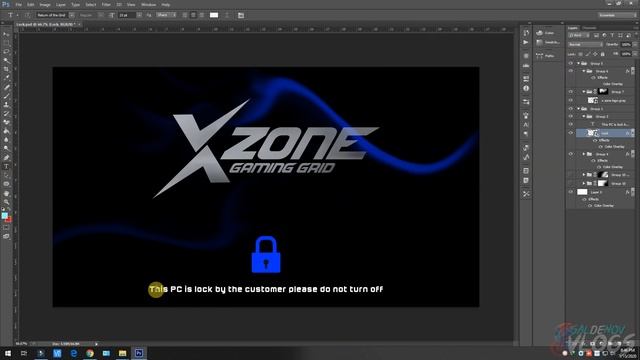This screenshot has height=360, width=640.
Task: Select the Pen tool
Action: click(x=7, y=158)
